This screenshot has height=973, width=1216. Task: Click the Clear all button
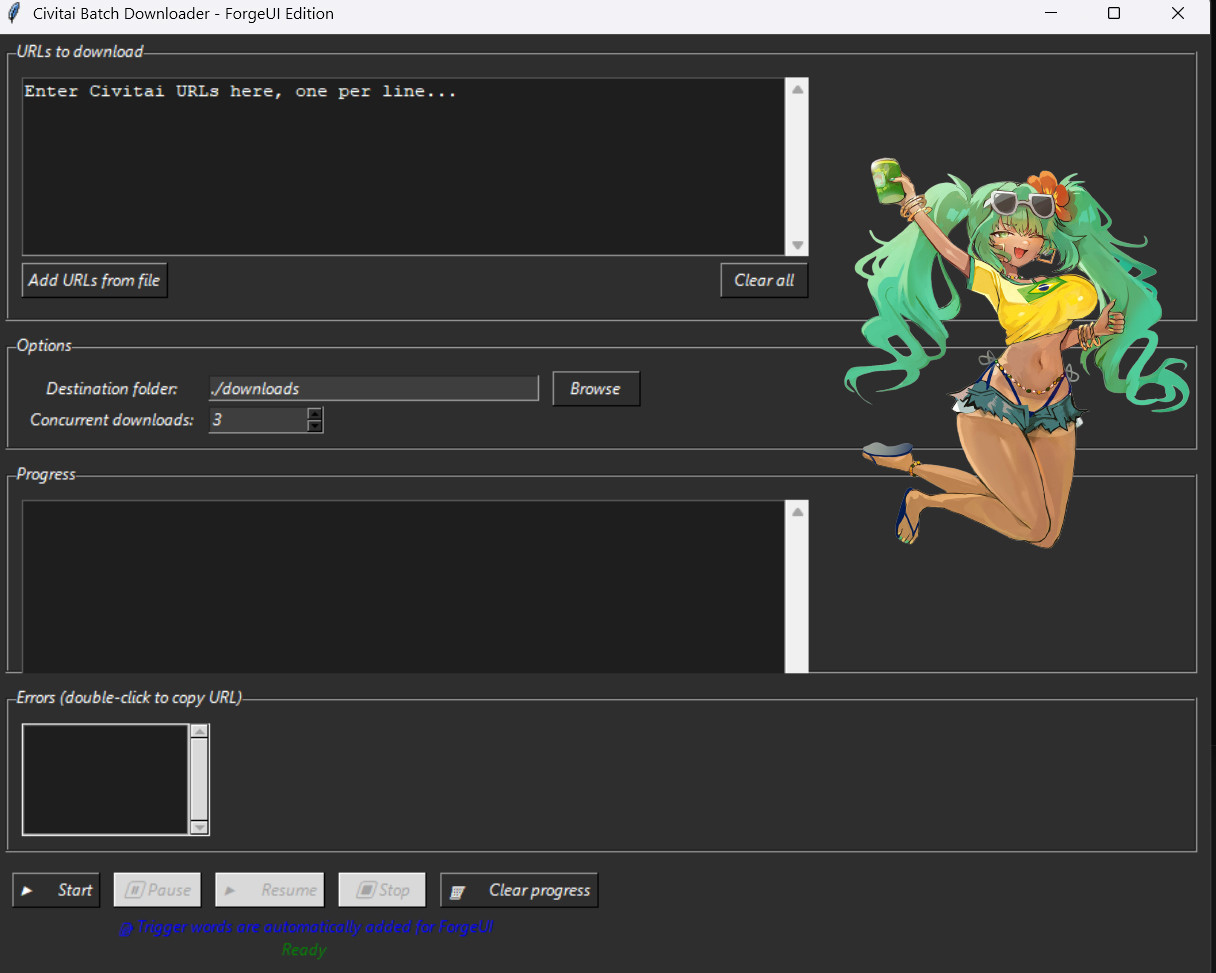tap(764, 280)
